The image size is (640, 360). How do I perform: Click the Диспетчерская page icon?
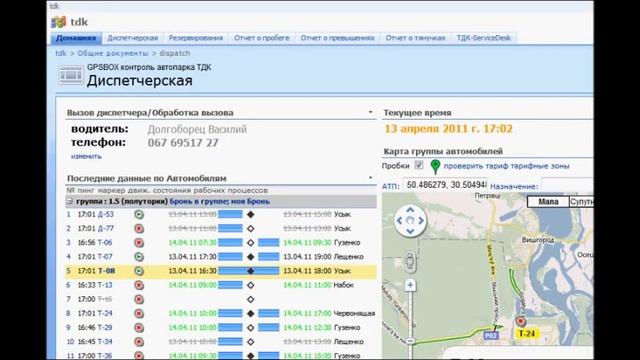point(71,75)
